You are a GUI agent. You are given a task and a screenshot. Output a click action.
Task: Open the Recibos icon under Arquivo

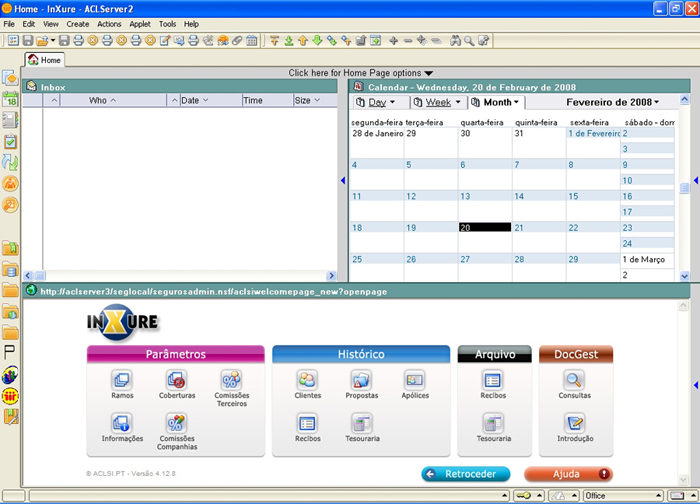point(493,381)
